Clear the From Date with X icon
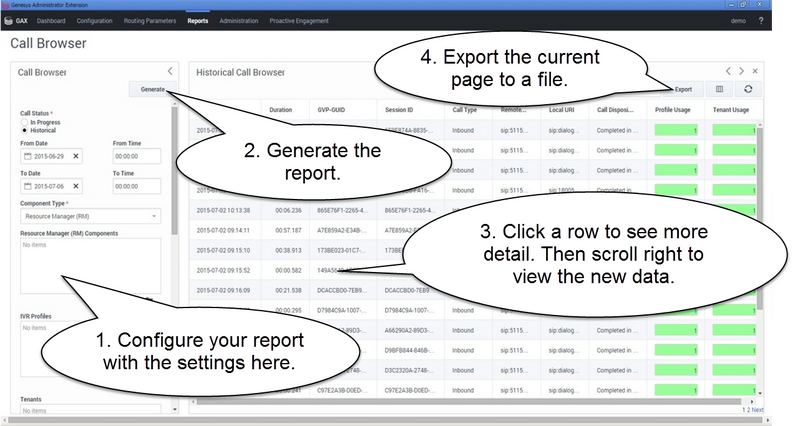The height and width of the screenshot is (426, 800). tap(76, 156)
